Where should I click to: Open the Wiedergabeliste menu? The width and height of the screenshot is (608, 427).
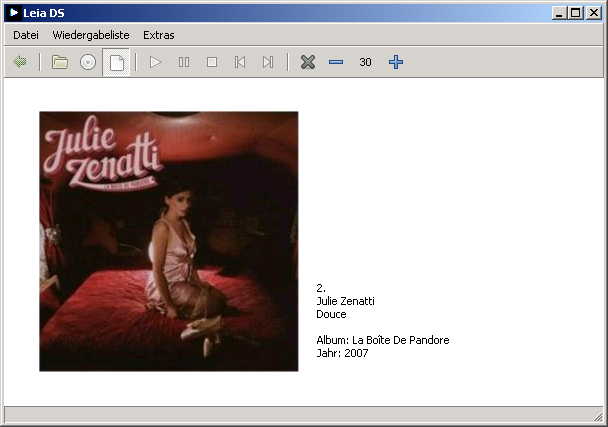pos(91,35)
